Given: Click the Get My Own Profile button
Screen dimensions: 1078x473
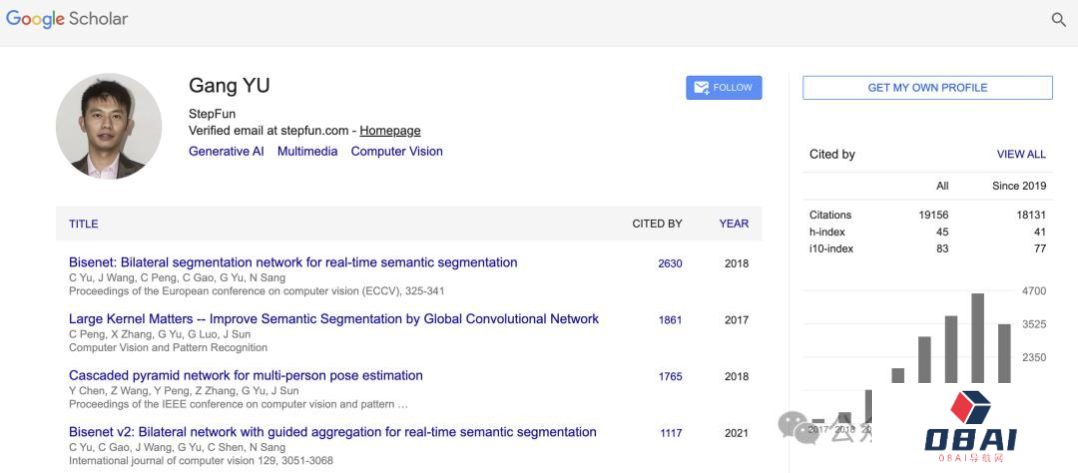Looking at the screenshot, I should coord(927,87).
